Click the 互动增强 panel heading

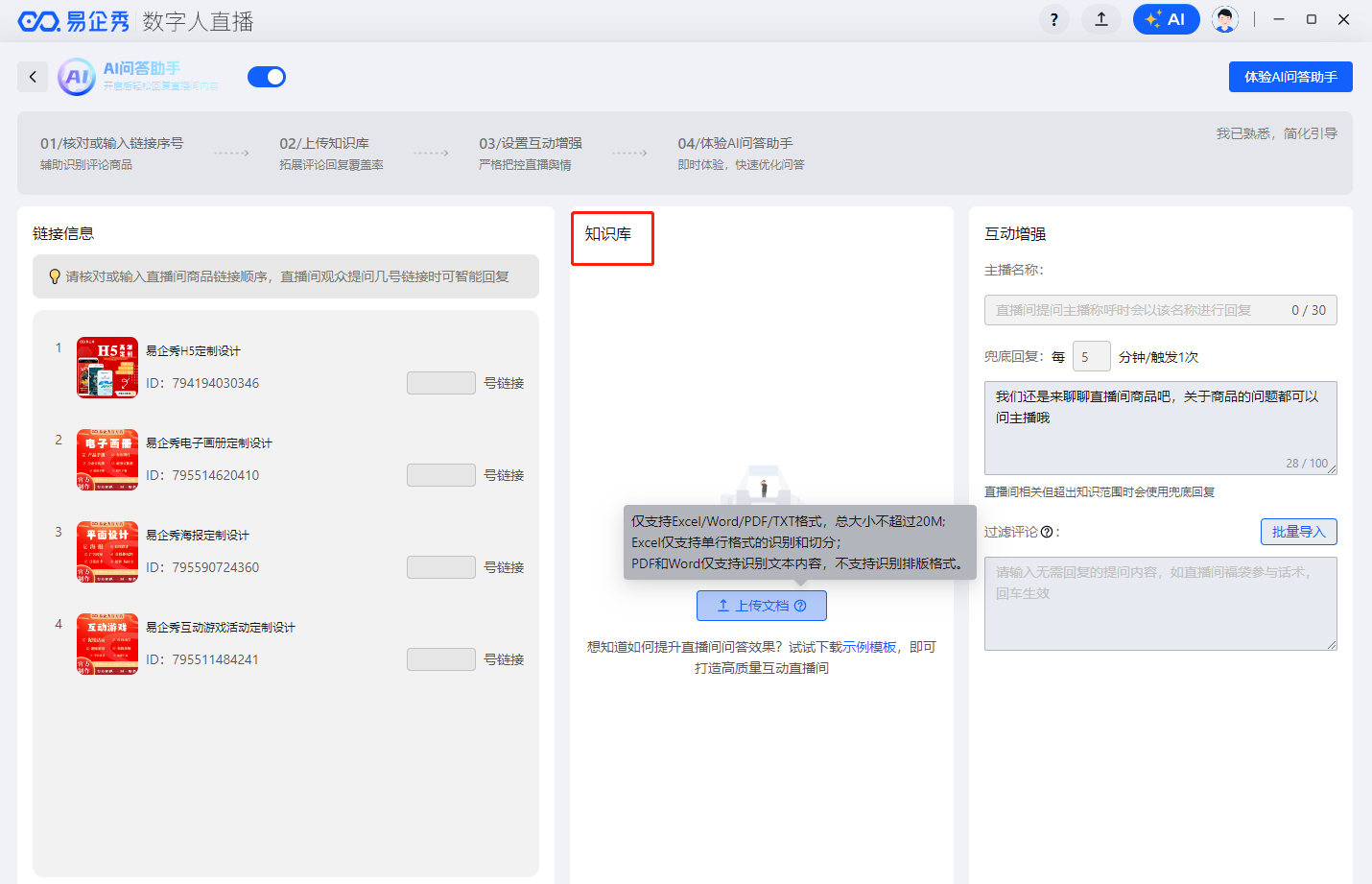1015,234
